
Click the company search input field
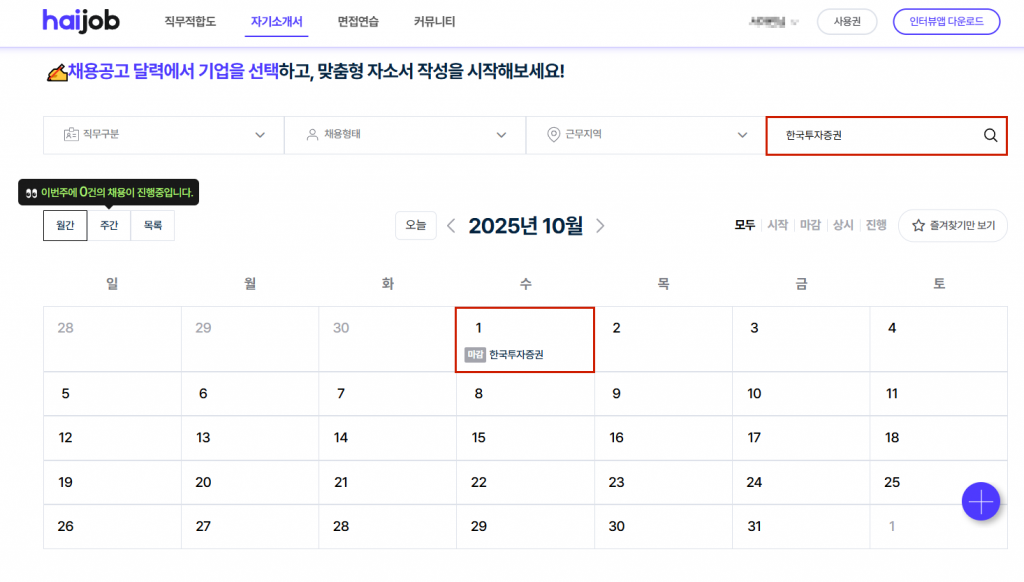875,136
